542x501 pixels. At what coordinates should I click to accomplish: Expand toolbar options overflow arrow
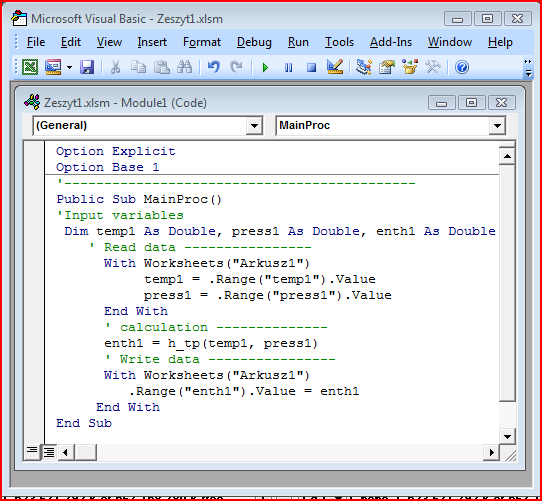tap(528, 67)
